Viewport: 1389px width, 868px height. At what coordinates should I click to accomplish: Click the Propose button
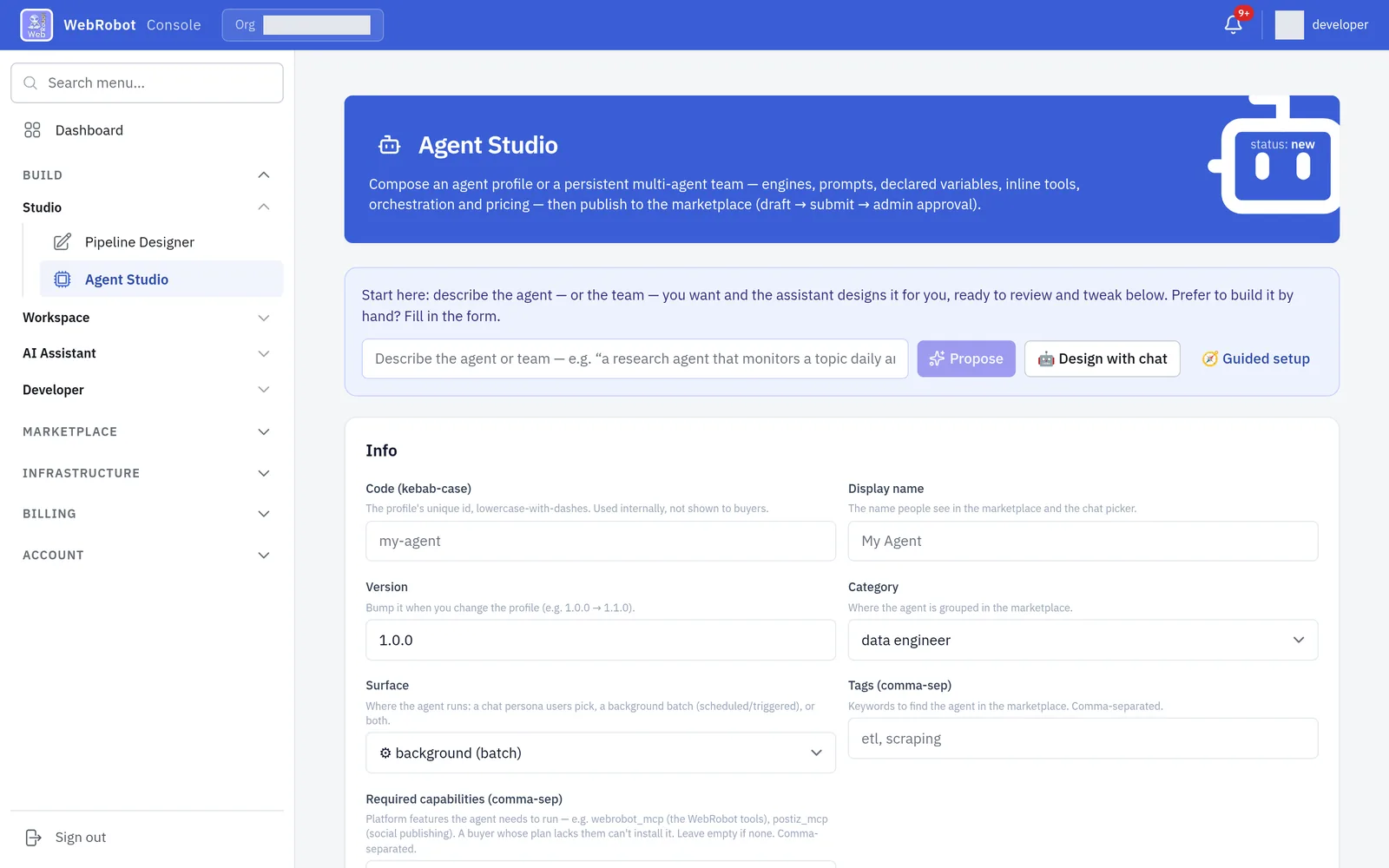(x=966, y=358)
